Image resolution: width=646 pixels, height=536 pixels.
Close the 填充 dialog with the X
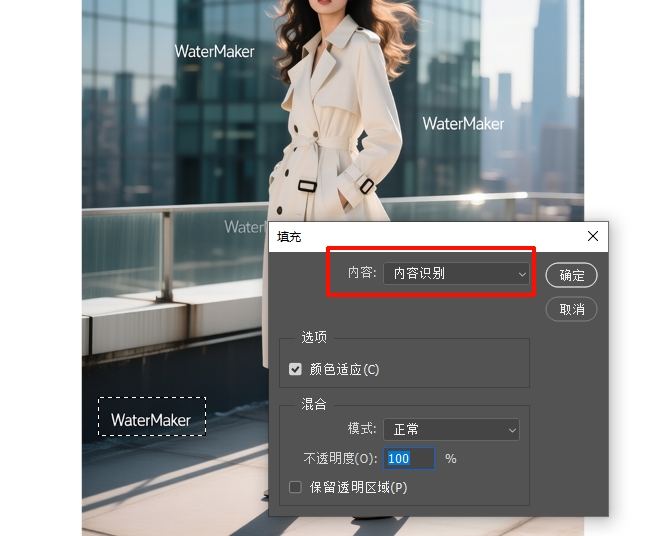[x=593, y=236]
